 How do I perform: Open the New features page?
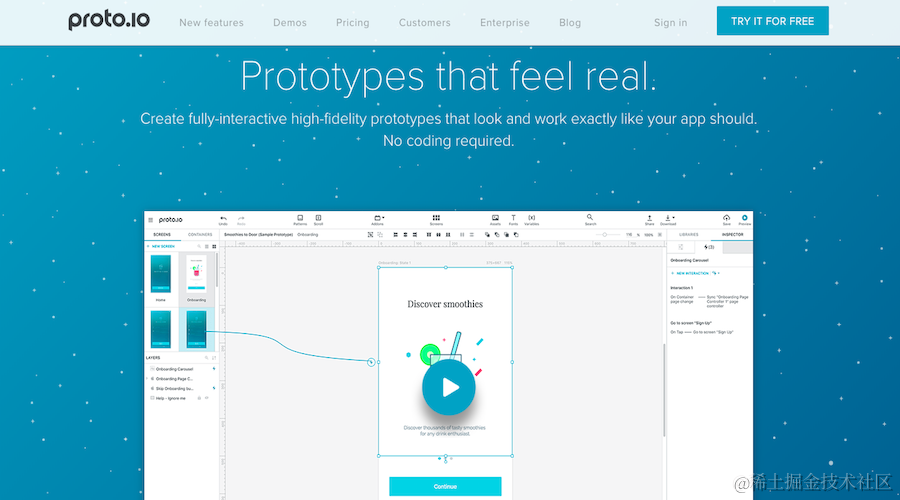tap(211, 22)
